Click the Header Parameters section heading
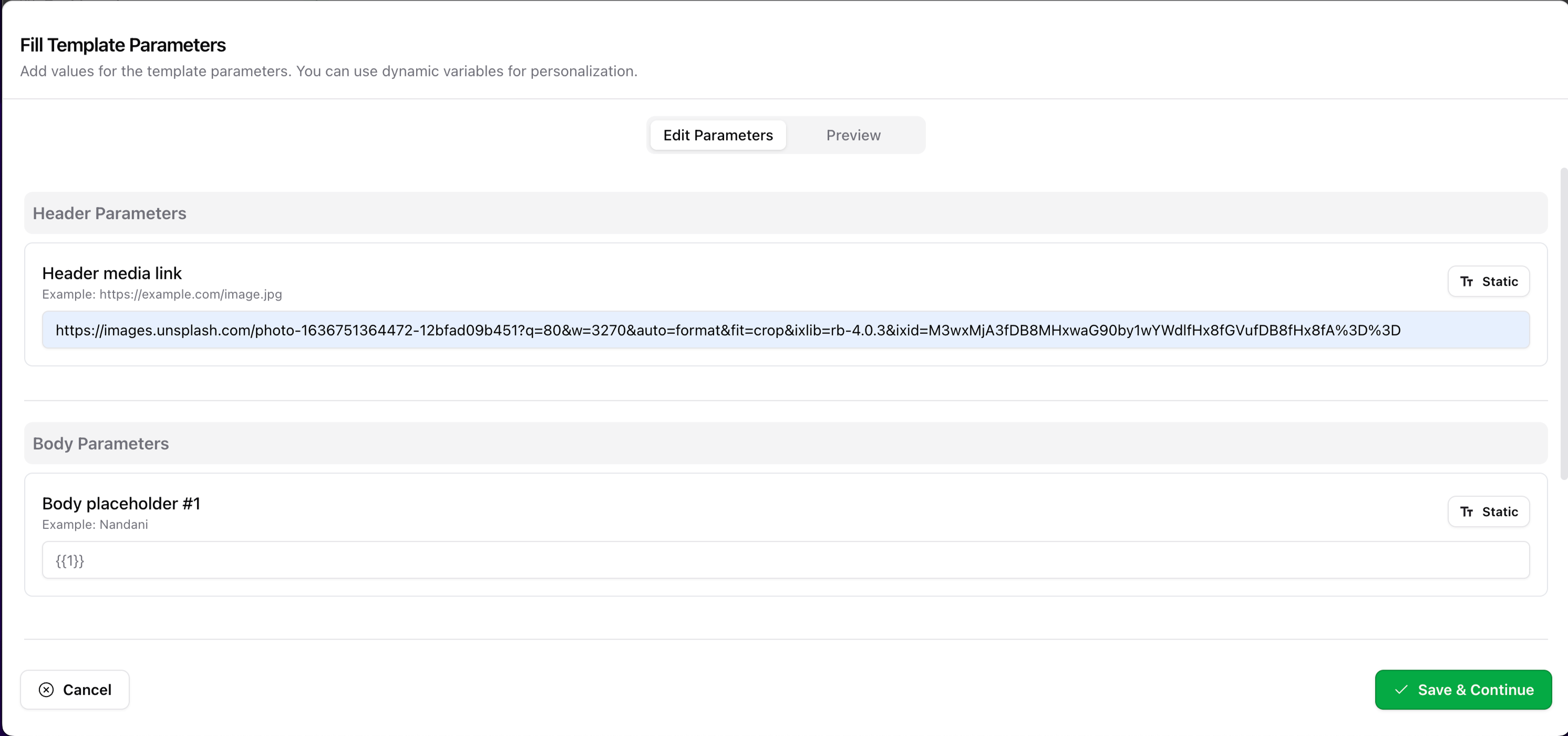The image size is (1568, 736). [110, 213]
